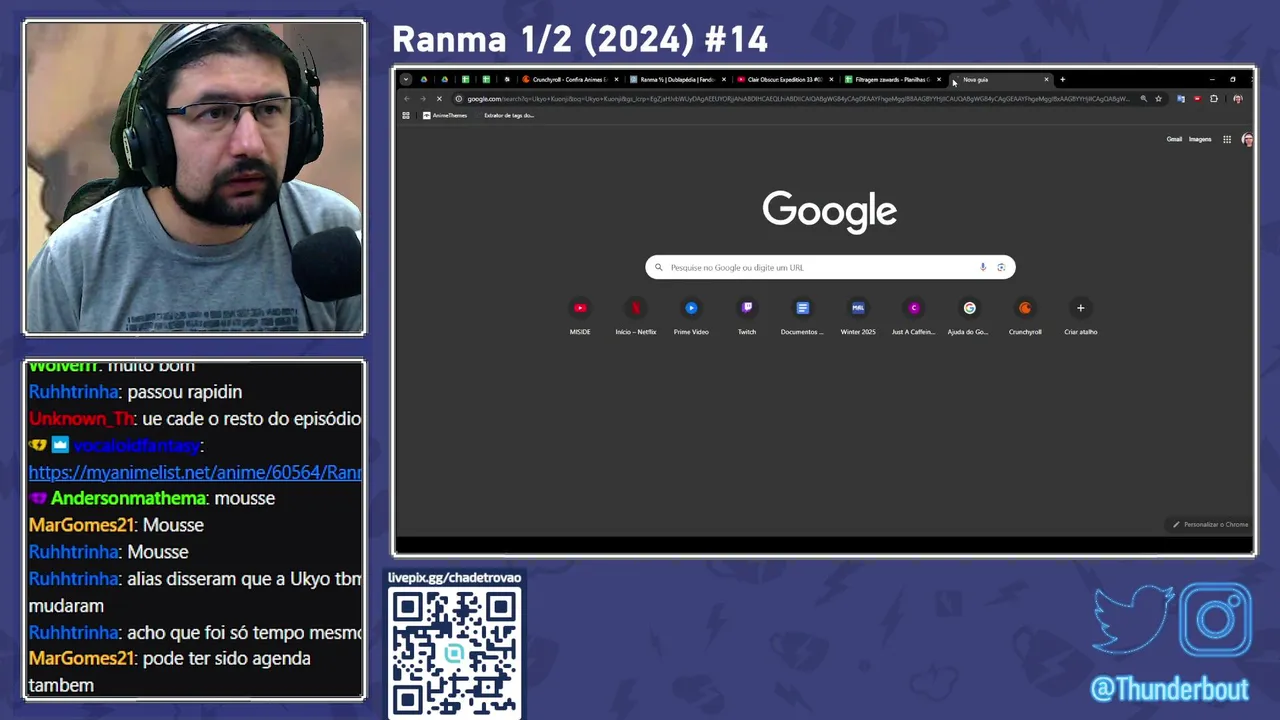Screen dimensions: 1280x720
Task: Open Imagens link
Action: pyautogui.click(x=1200, y=139)
